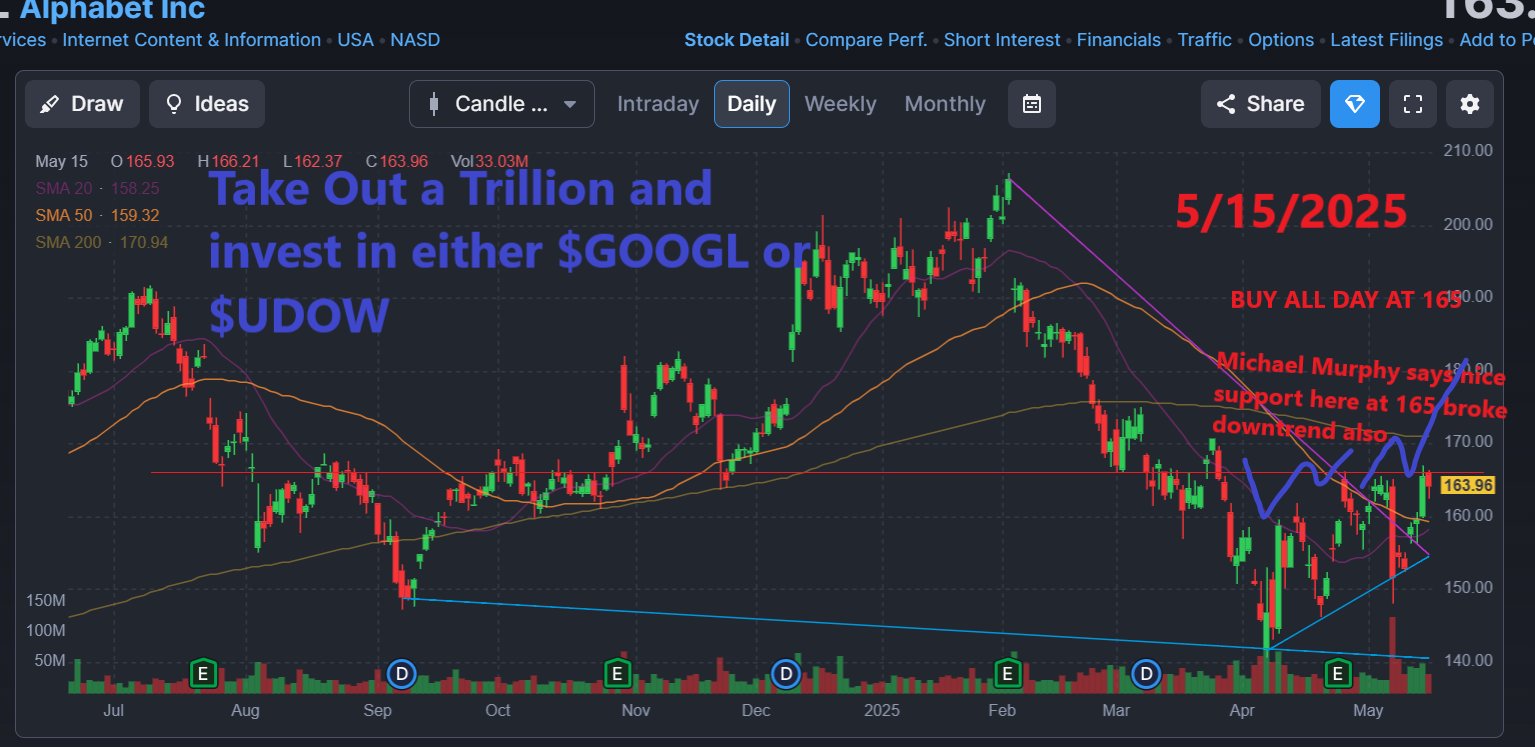This screenshot has width=1535, height=747.
Task: Open the Options link
Action: pos(1281,40)
